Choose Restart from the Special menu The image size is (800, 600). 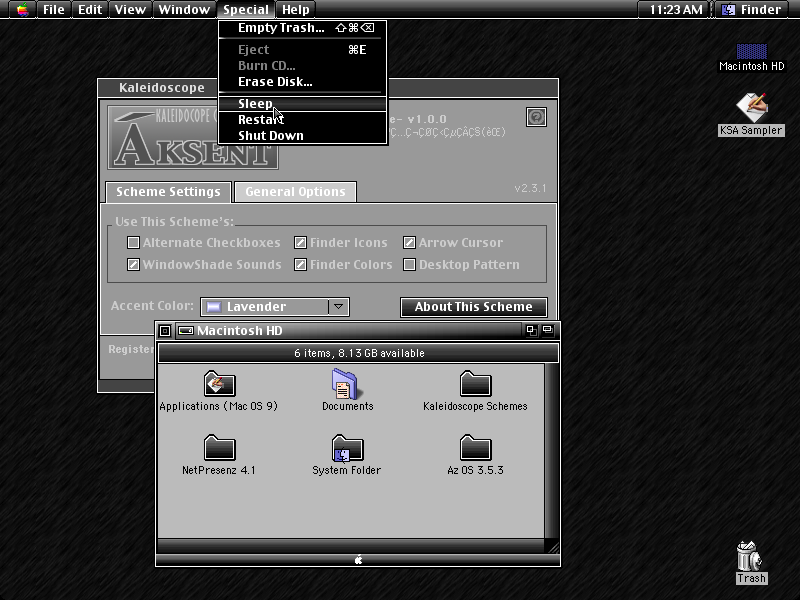click(303, 119)
